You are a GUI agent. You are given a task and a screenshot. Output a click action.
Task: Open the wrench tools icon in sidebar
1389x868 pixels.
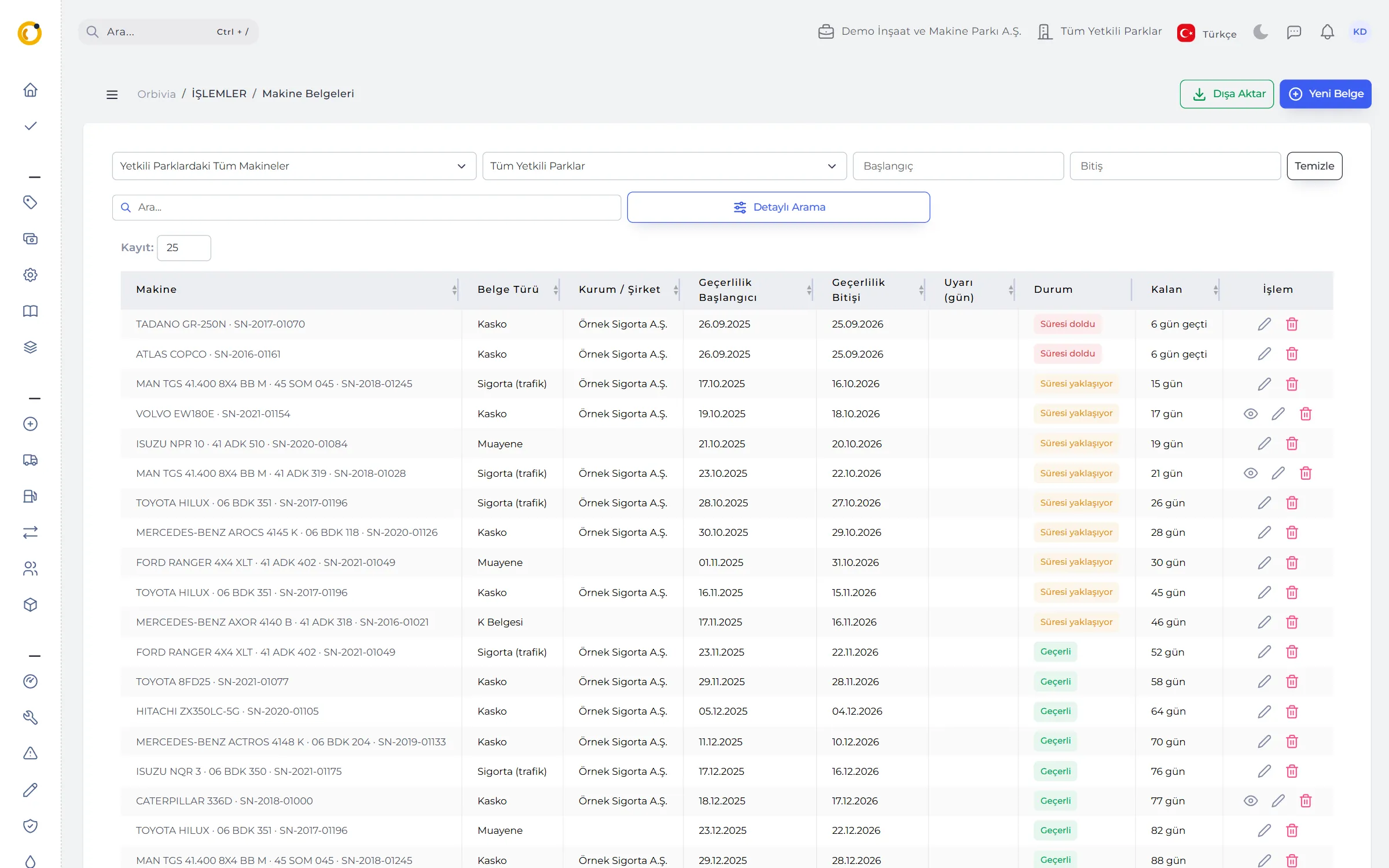pyautogui.click(x=30, y=718)
